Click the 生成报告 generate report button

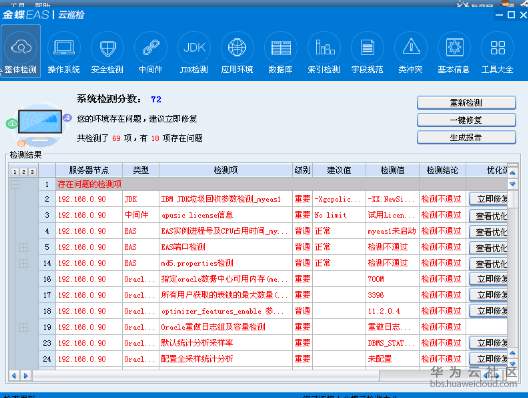[x=466, y=137]
